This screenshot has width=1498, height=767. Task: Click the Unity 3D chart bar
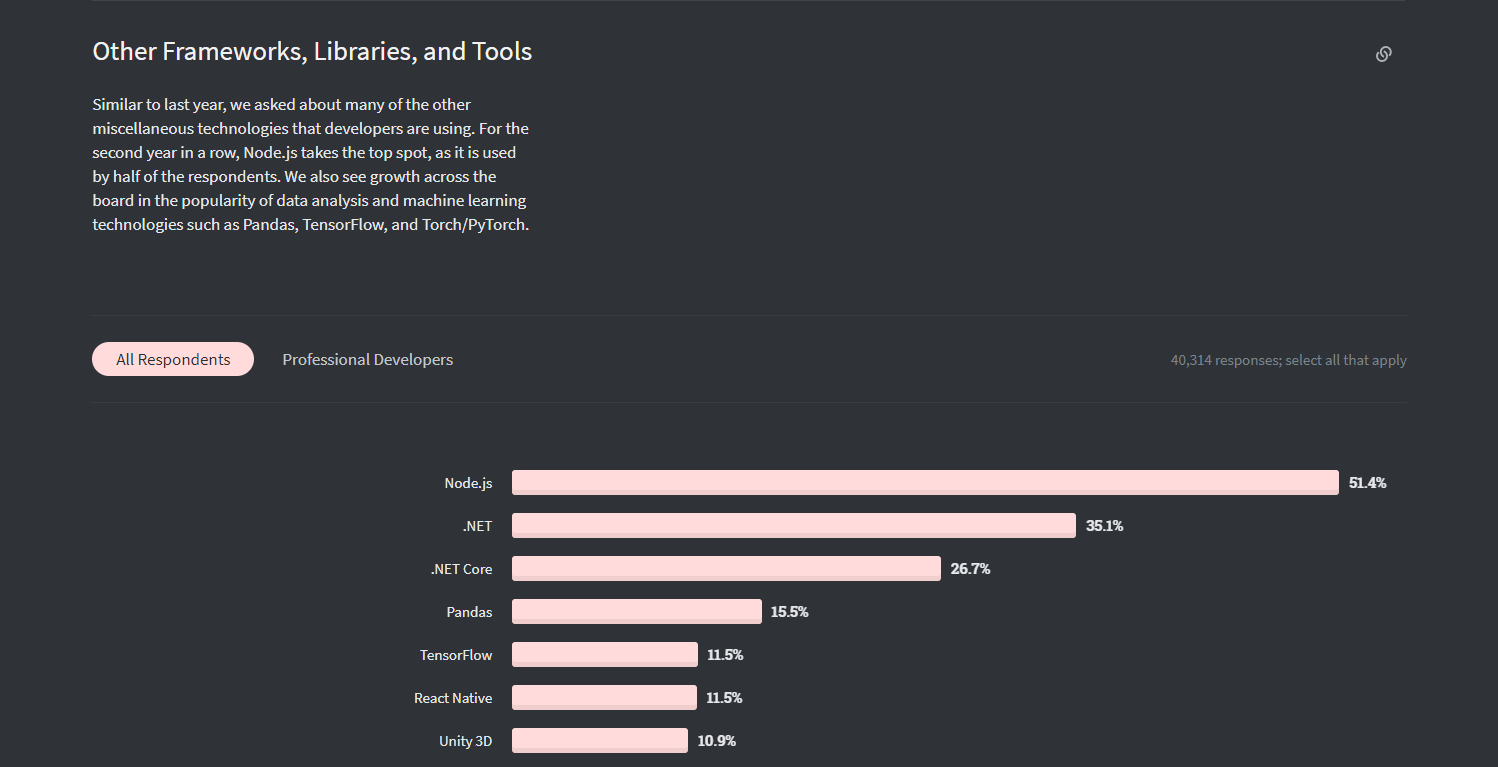pyautogui.click(x=600, y=740)
